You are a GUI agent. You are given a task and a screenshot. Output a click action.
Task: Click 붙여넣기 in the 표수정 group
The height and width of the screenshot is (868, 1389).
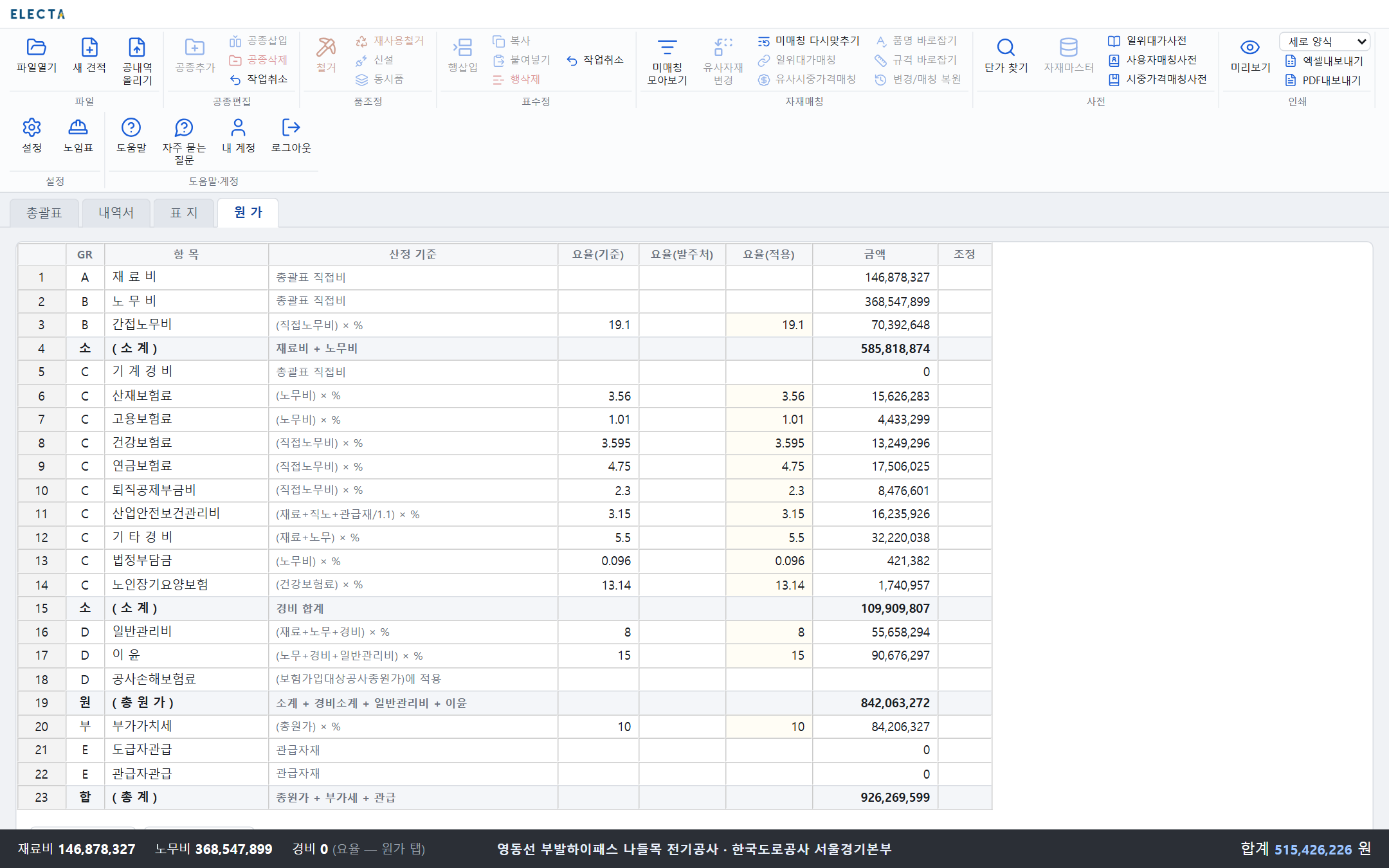click(522, 60)
